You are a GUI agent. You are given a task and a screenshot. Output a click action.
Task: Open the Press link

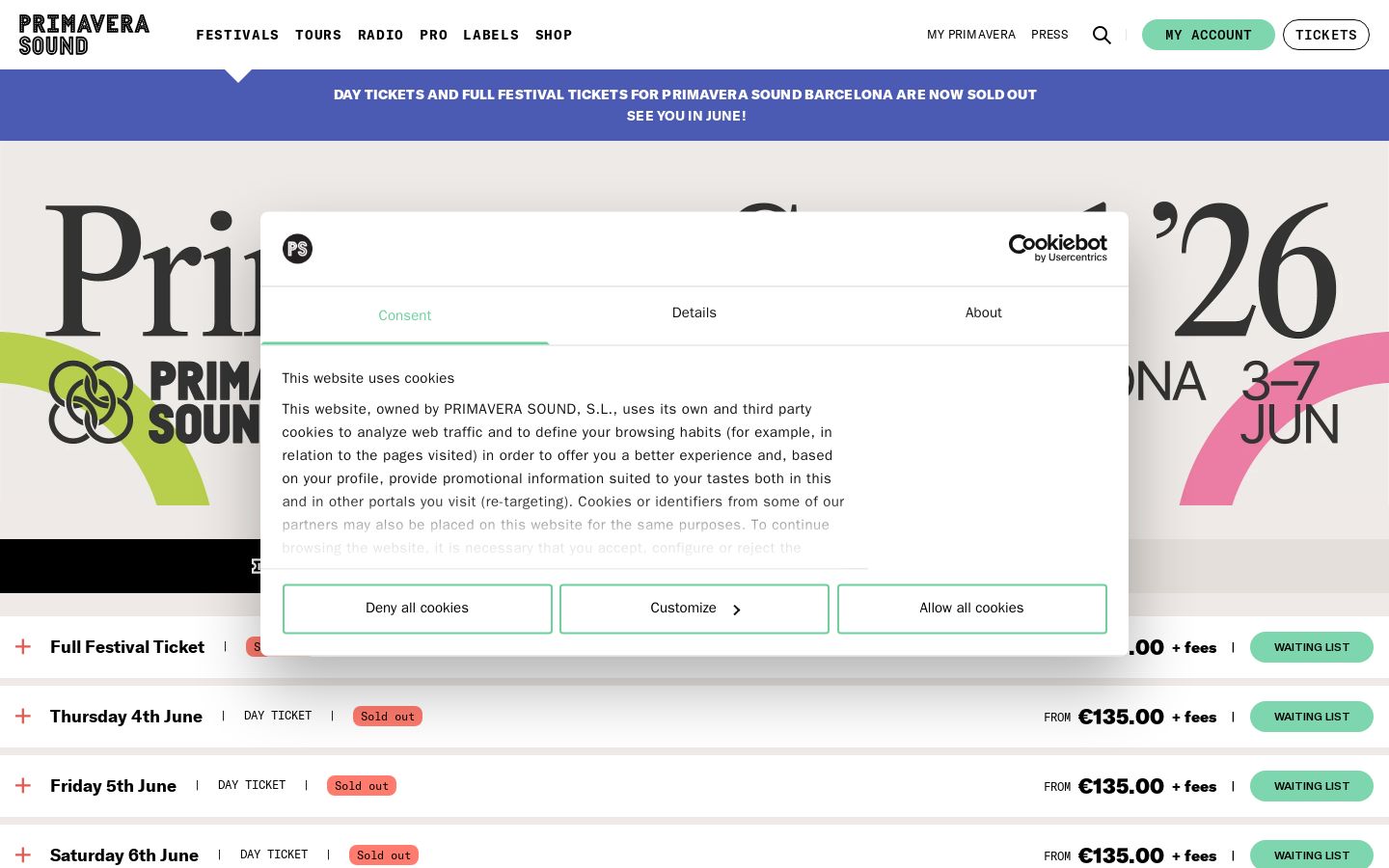(1049, 35)
